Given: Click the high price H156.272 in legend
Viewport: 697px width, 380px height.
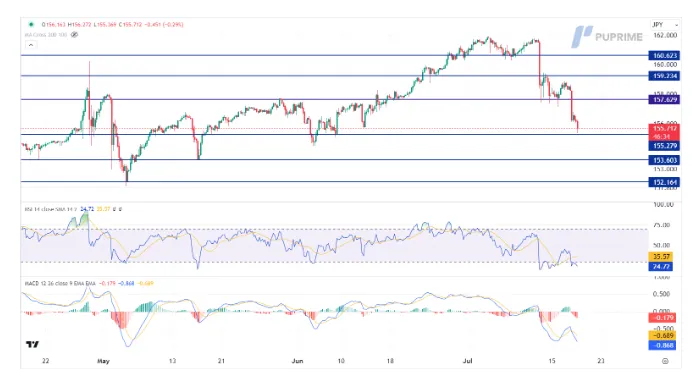Looking at the screenshot, I should pyautogui.click(x=80, y=24).
